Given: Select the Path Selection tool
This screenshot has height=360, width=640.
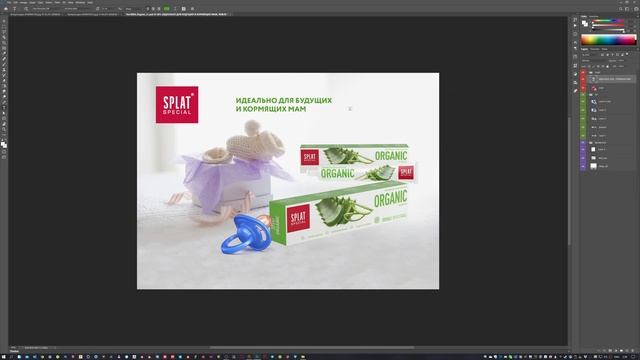Looking at the screenshot, I should 4,113.
